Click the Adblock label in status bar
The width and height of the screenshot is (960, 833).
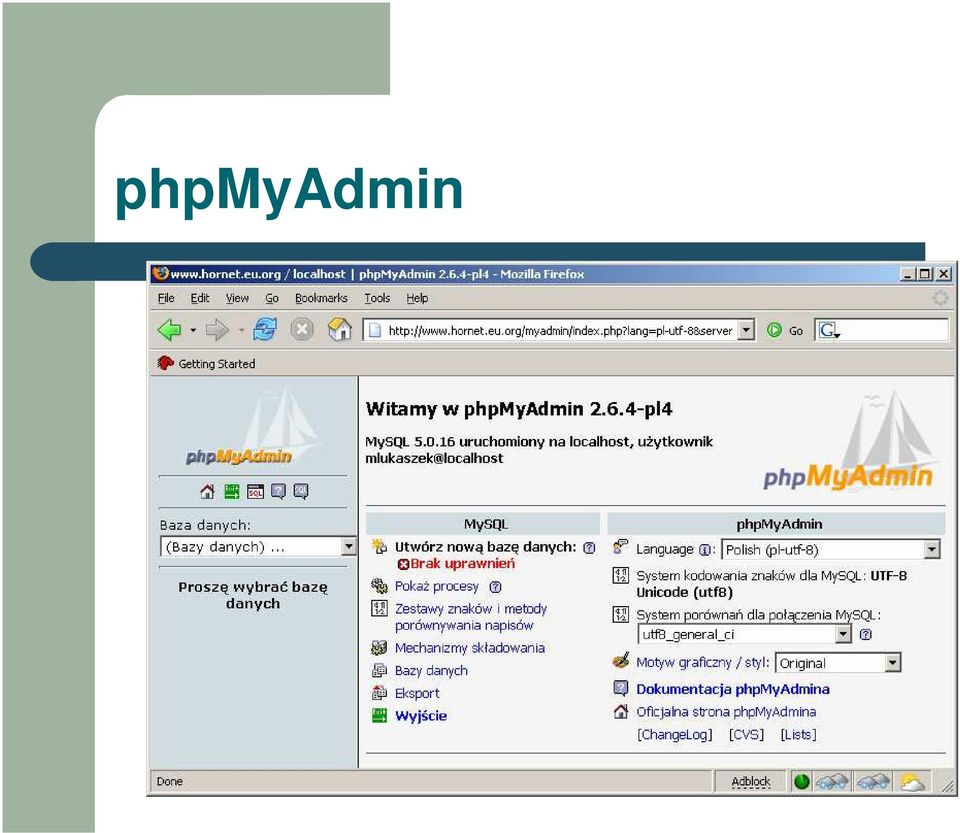[x=751, y=782]
